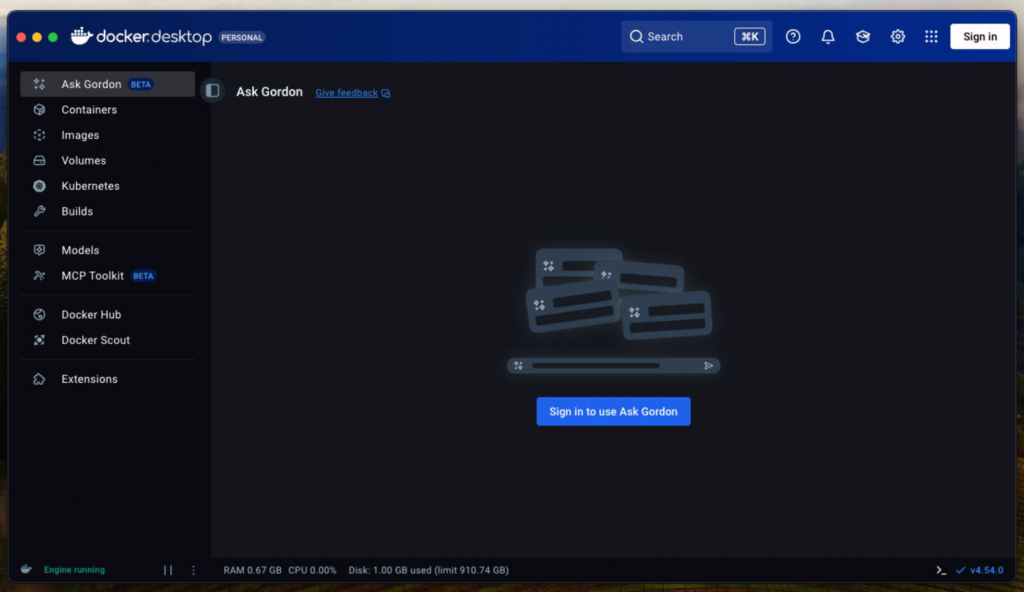Image resolution: width=1024 pixels, height=592 pixels.
Task: Click Sign in to use Ask Gordon
Action: [613, 412]
